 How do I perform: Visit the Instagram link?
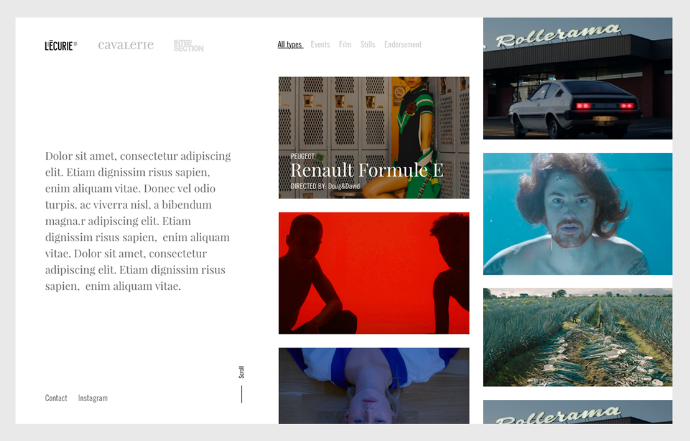point(93,398)
